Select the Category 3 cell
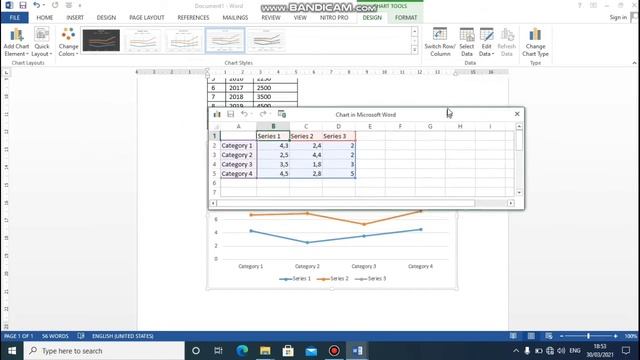Image resolution: width=640 pixels, height=360 pixels. pos(238,164)
